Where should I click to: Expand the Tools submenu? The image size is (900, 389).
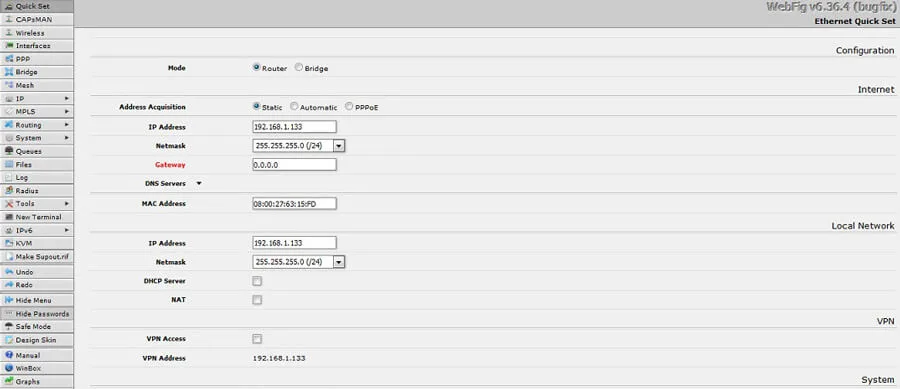pos(67,204)
